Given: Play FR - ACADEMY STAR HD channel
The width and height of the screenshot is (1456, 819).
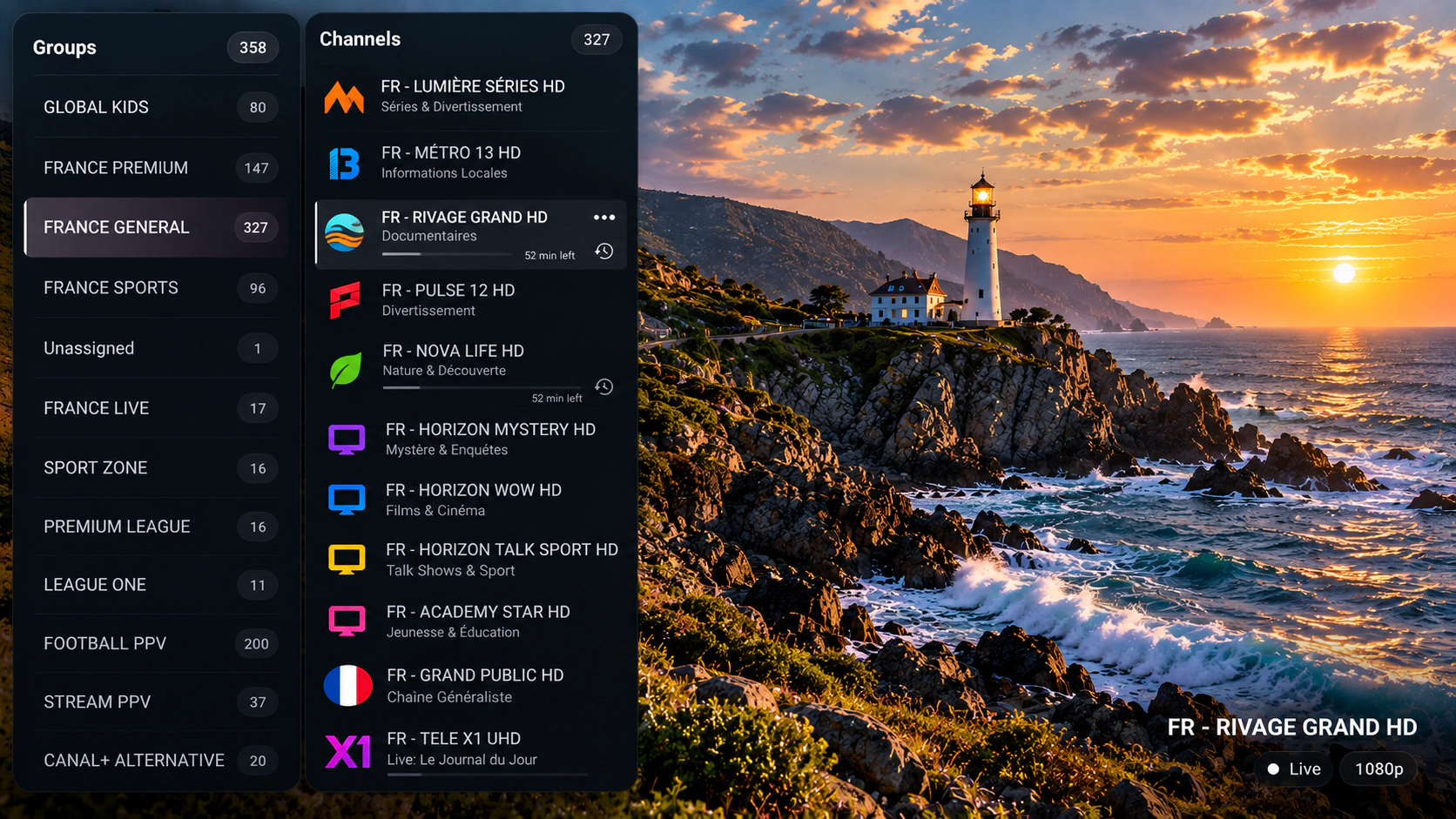Looking at the screenshot, I should pos(471,621).
